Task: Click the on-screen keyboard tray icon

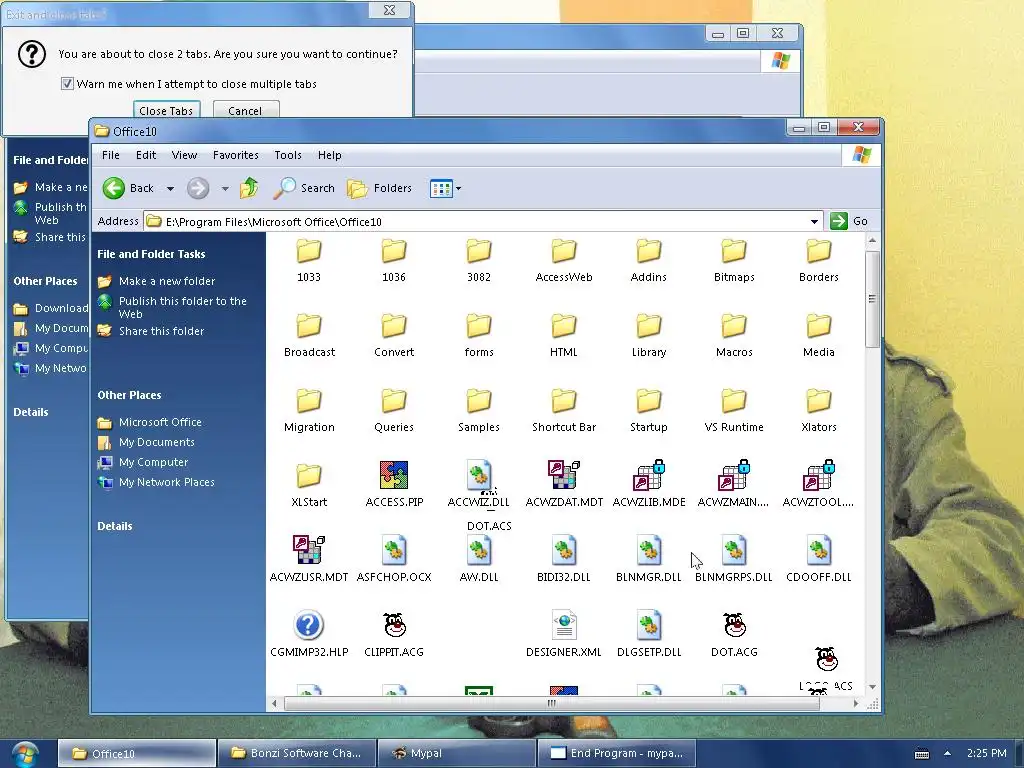Action: (x=921, y=754)
